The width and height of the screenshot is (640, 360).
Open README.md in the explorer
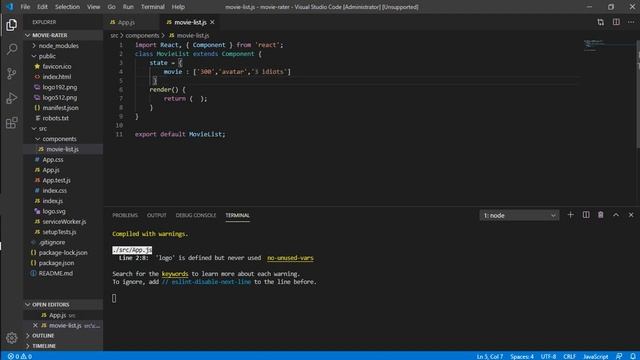click(63, 273)
